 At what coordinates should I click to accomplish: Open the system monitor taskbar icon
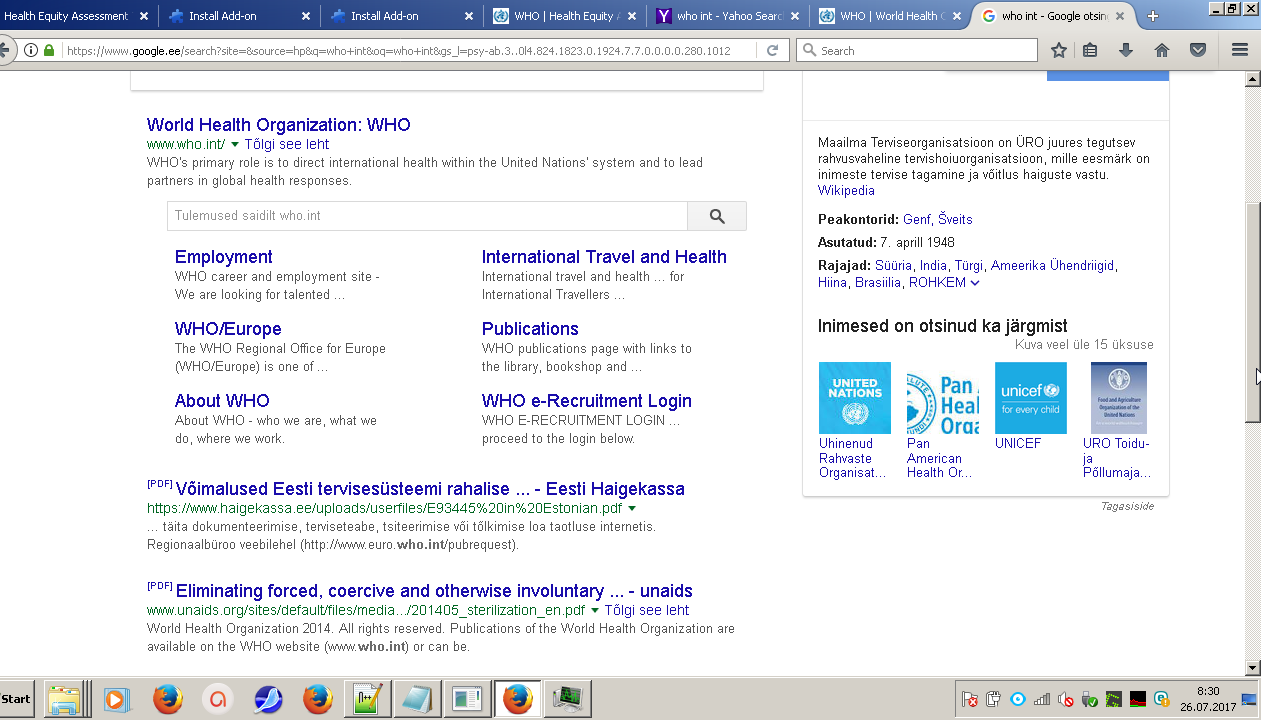point(568,699)
